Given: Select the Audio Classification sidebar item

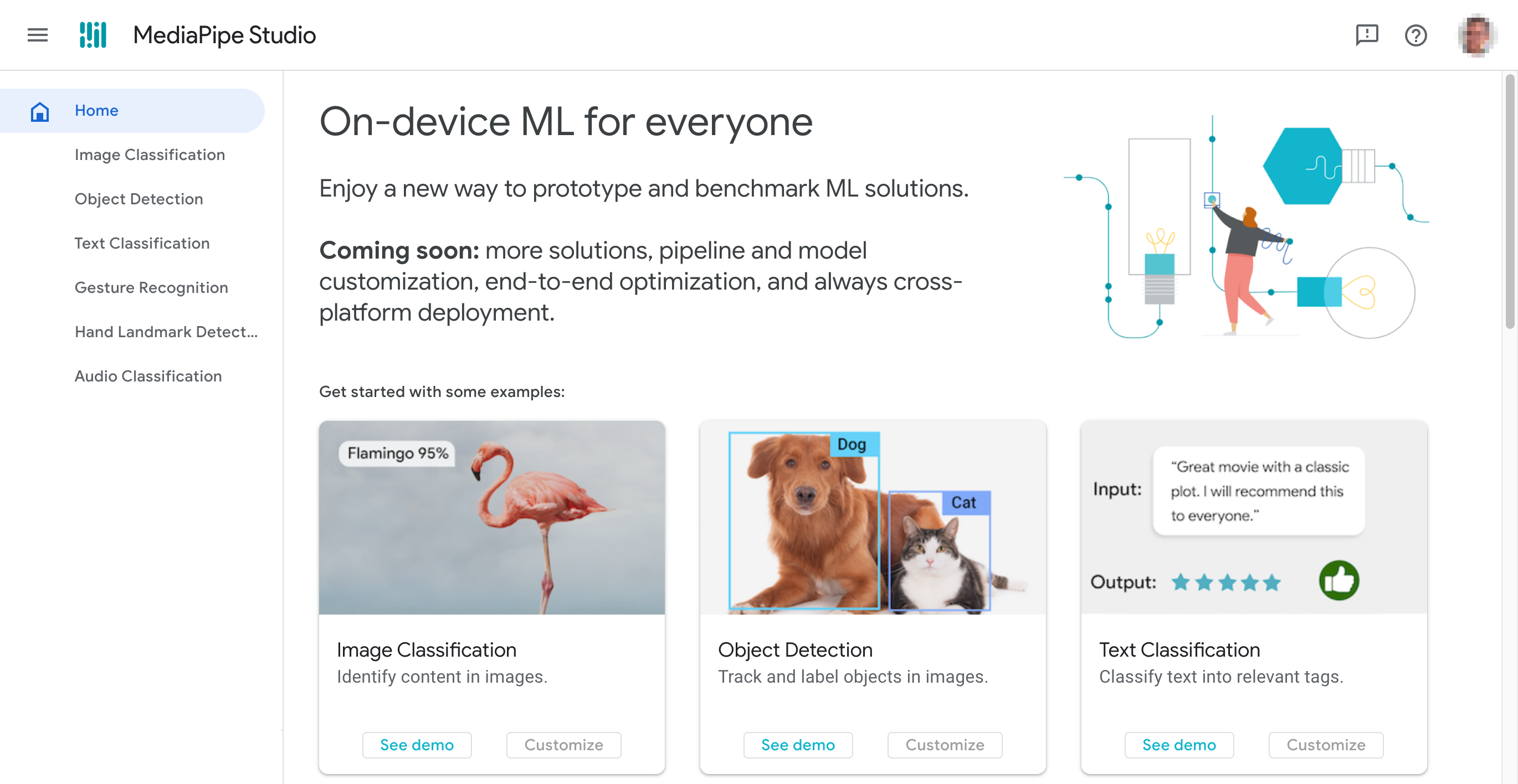Looking at the screenshot, I should (x=148, y=375).
